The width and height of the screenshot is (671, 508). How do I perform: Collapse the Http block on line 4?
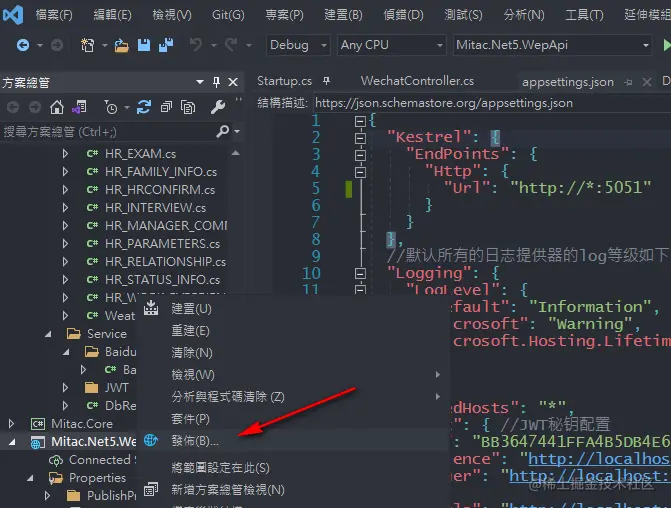point(360,172)
